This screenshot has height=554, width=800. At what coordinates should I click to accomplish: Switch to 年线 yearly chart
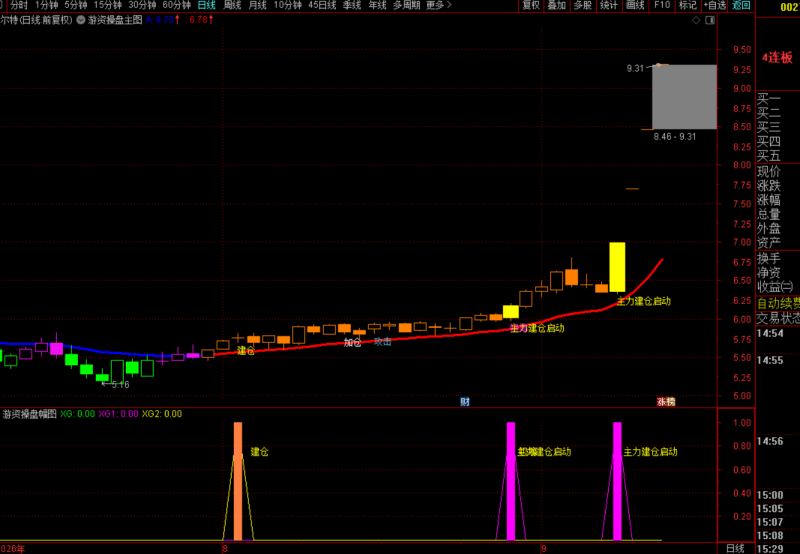377,5
